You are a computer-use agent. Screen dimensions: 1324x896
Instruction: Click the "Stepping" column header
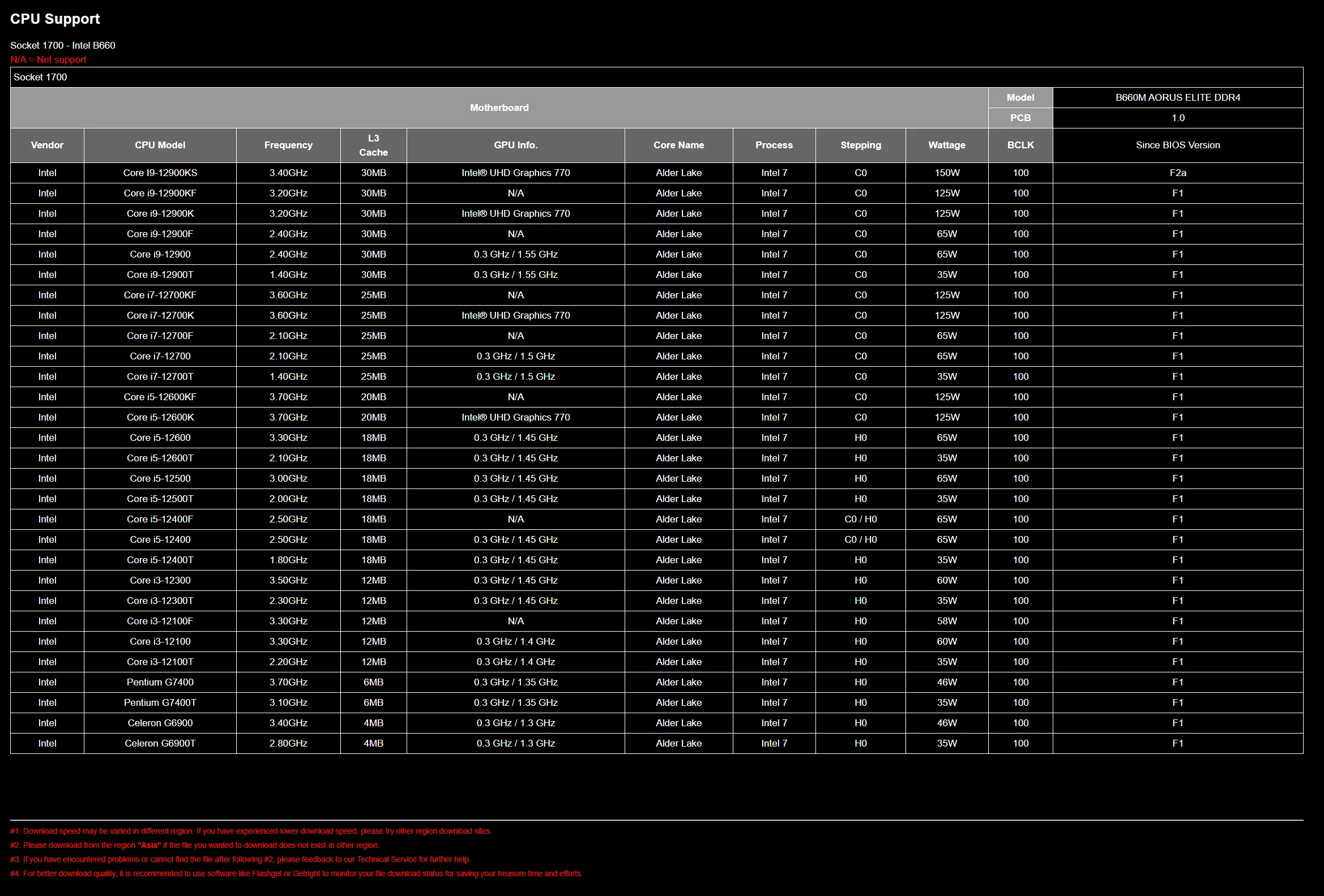[x=861, y=145]
